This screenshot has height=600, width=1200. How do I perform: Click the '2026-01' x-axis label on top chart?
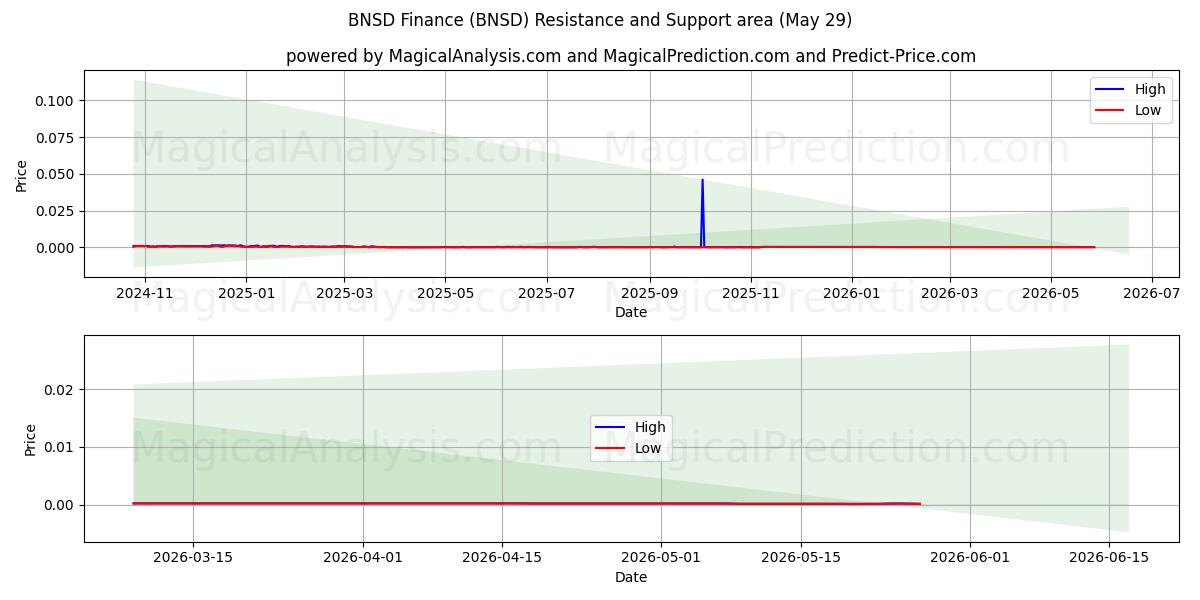[x=852, y=293]
